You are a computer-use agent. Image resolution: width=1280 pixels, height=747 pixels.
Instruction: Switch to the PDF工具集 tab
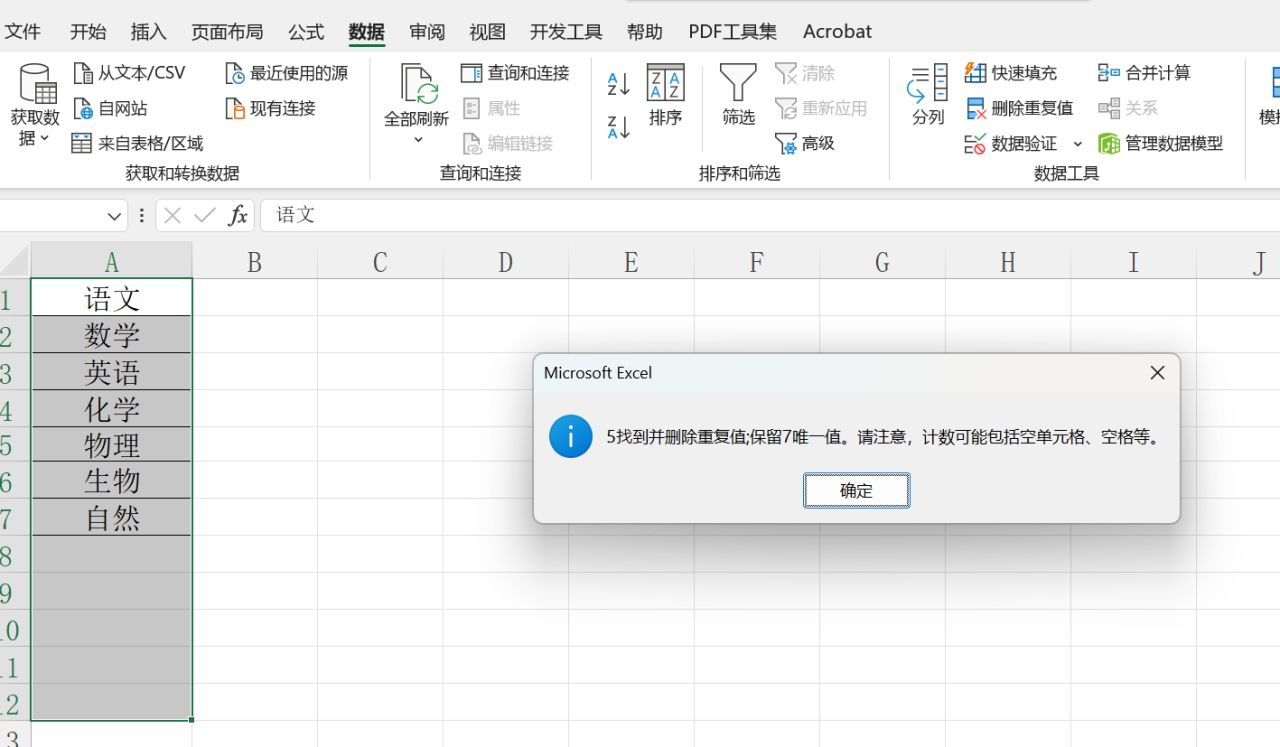click(x=733, y=32)
